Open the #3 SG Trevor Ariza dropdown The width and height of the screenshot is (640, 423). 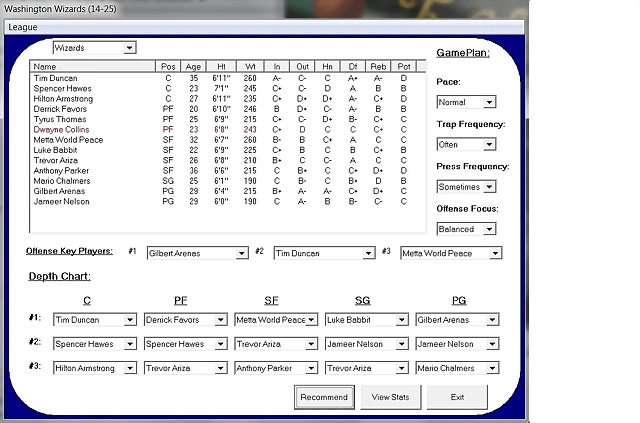pos(367,368)
